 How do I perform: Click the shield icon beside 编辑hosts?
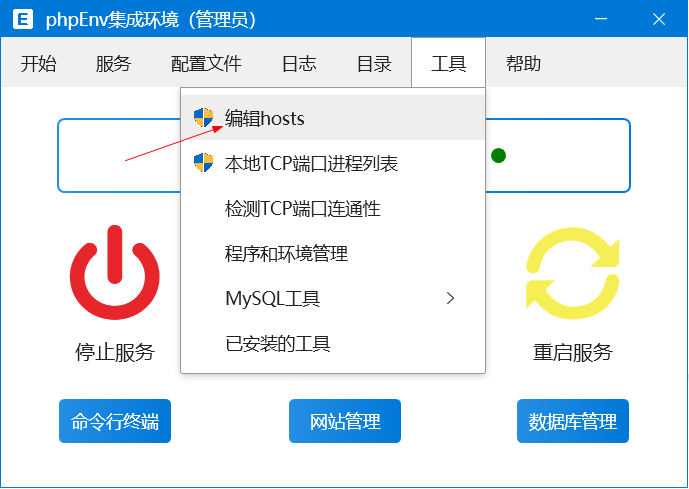click(203, 118)
